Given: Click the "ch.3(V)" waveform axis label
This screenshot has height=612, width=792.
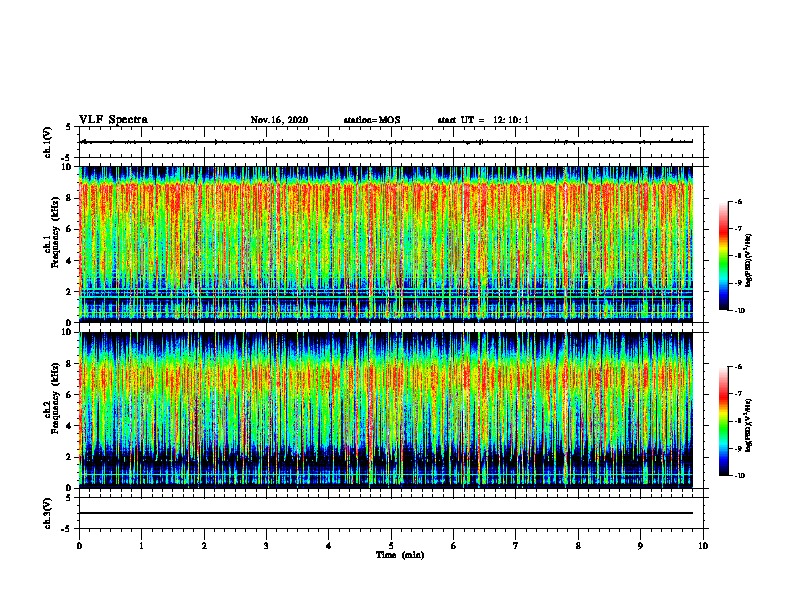Looking at the screenshot, I should click(48, 513).
